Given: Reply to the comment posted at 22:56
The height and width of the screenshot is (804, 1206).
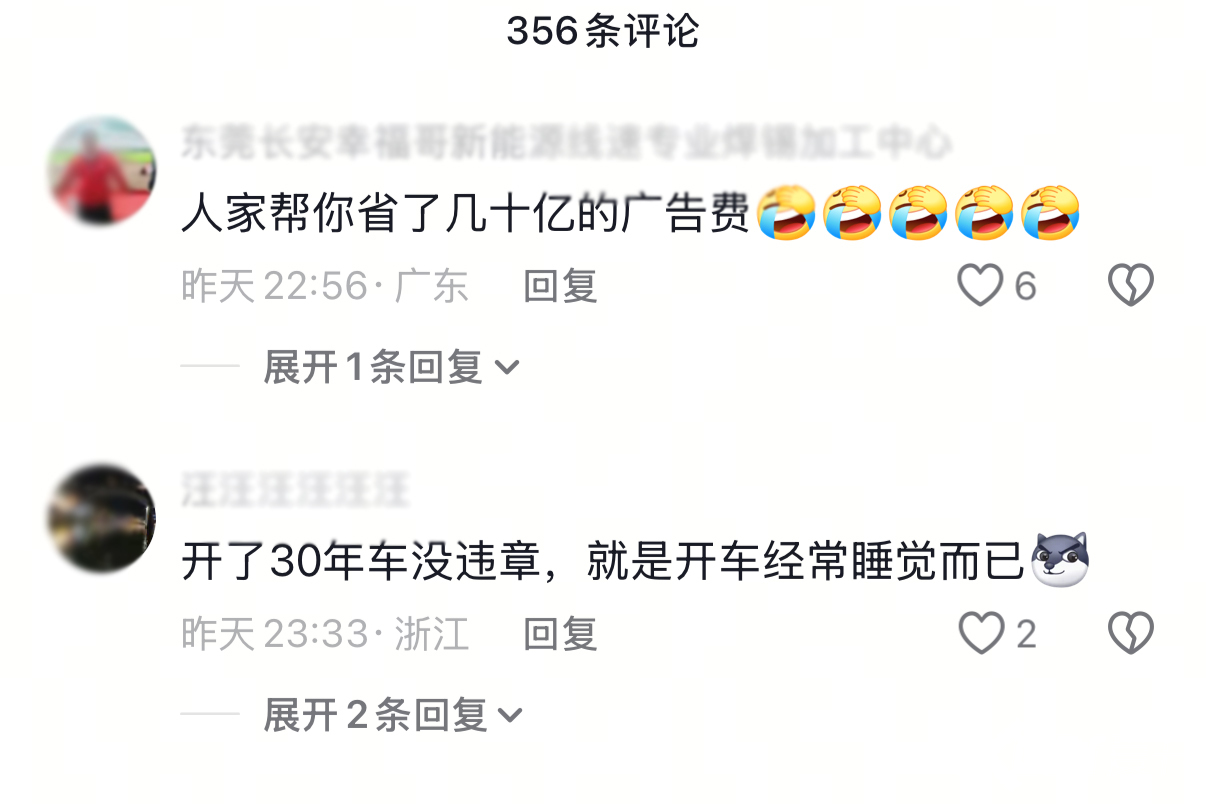Looking at the screenshot, I should (561, 287).
